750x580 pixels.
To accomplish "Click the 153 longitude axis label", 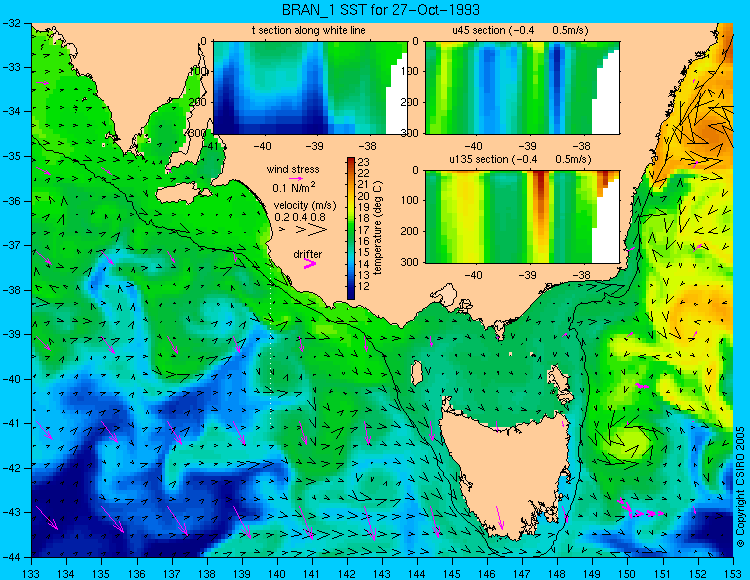I will pyautogui.click(x=732, y=573).
